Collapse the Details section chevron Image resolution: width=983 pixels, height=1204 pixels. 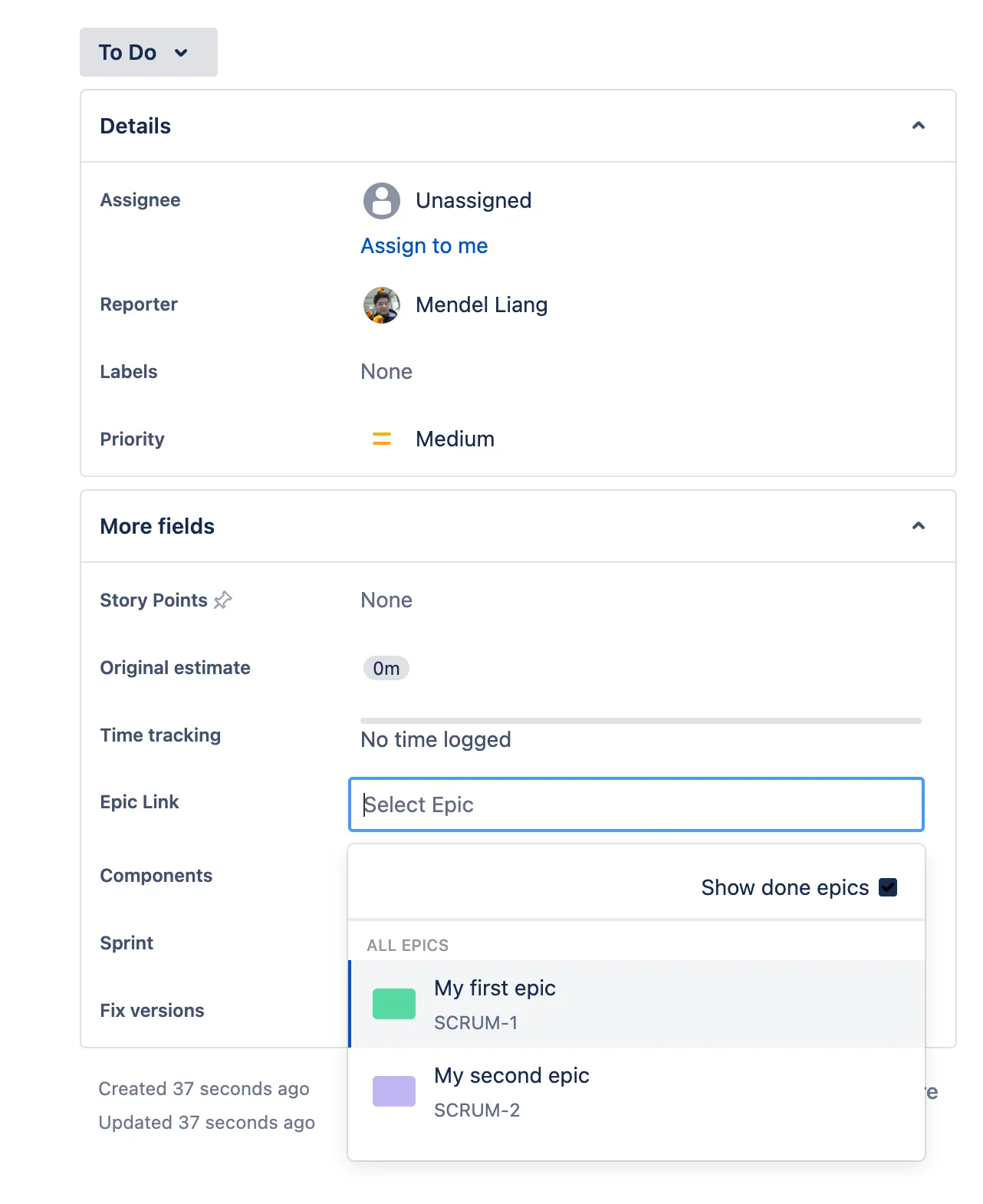click(x=919, y=126)
